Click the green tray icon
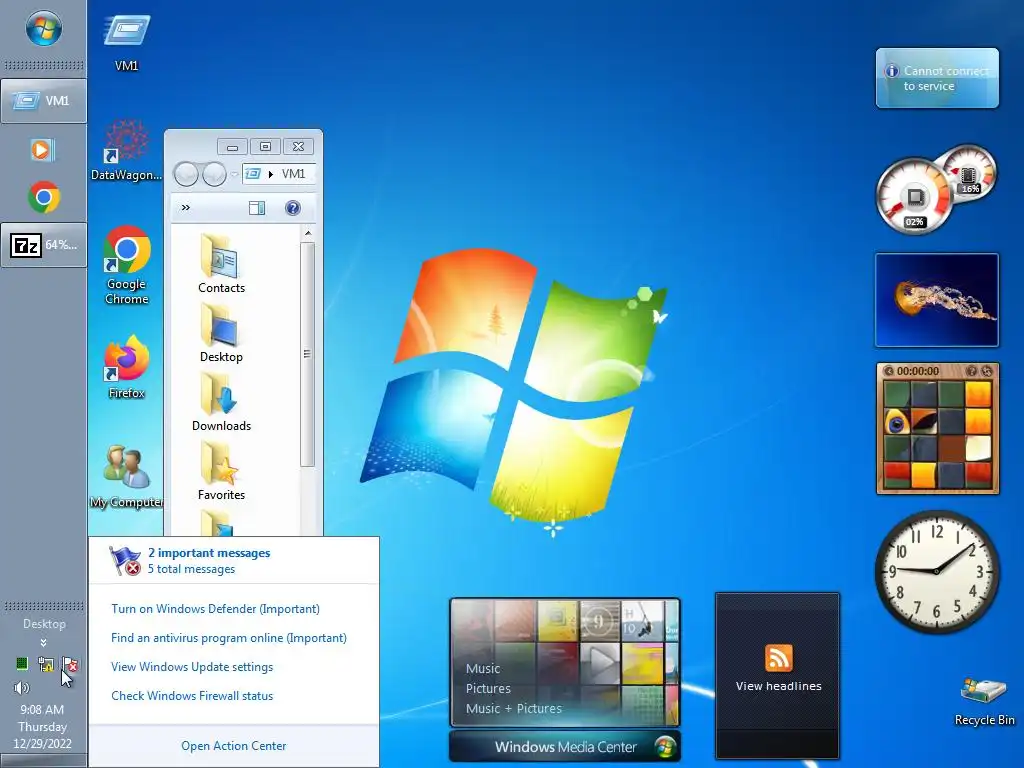Viewport: 1024px width, 768px height. pos(22,664)
